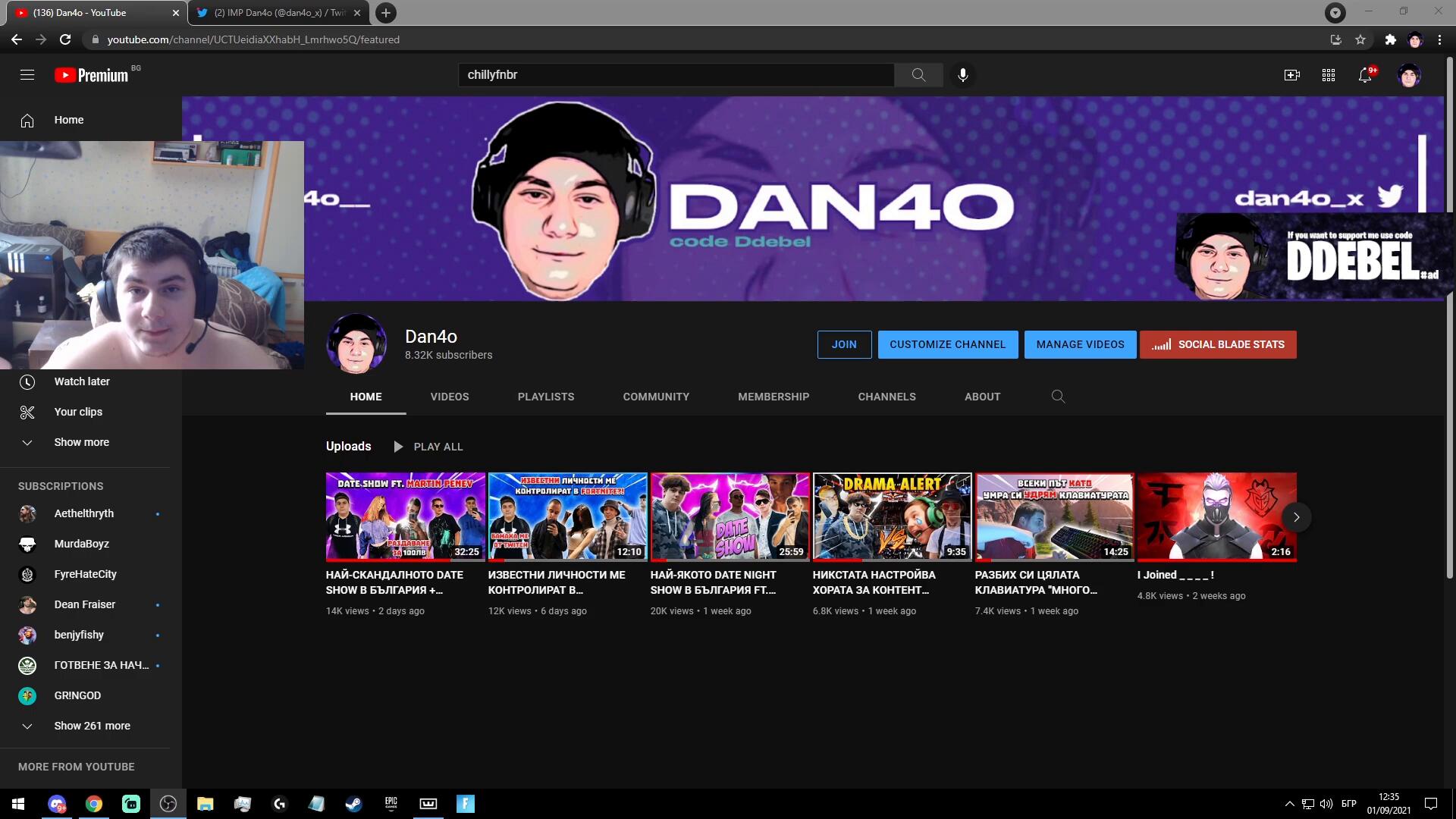Screen dimensions: 1456x819
Task: Click the Social Blade Stats button
Action: 1218,344
